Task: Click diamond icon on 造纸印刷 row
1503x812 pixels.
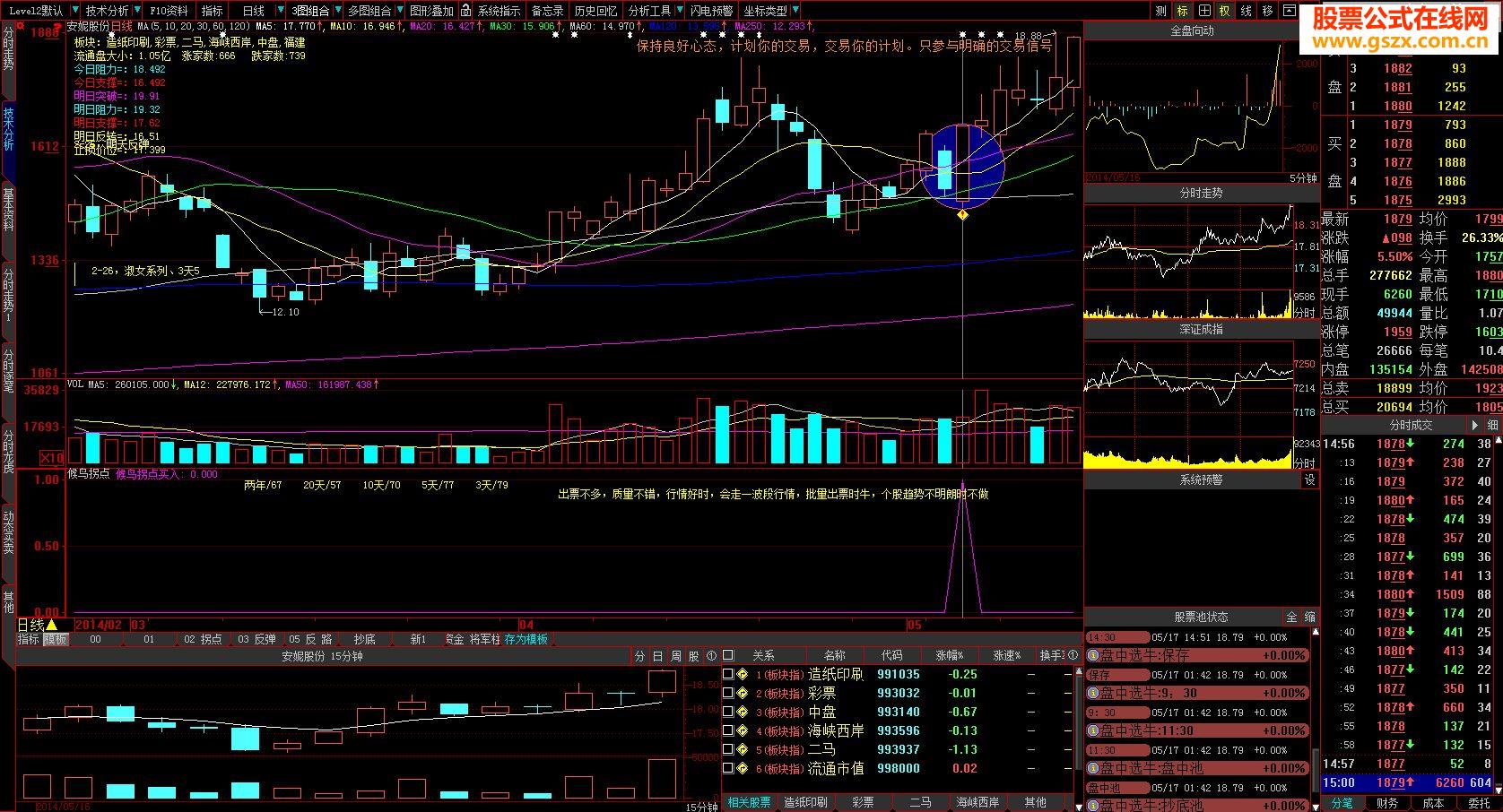Action: [743, 674]
